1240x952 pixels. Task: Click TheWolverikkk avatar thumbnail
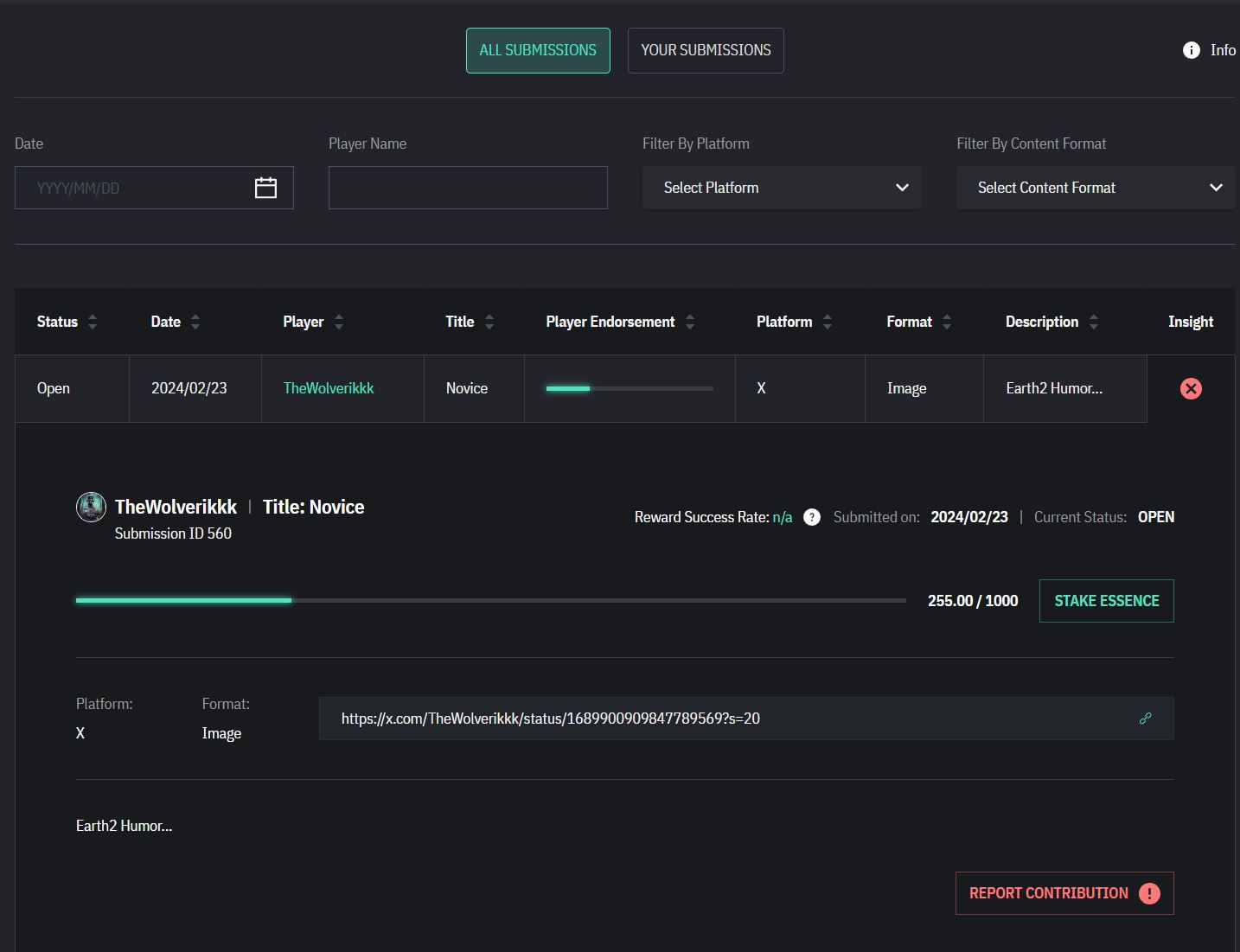[91, 507]
